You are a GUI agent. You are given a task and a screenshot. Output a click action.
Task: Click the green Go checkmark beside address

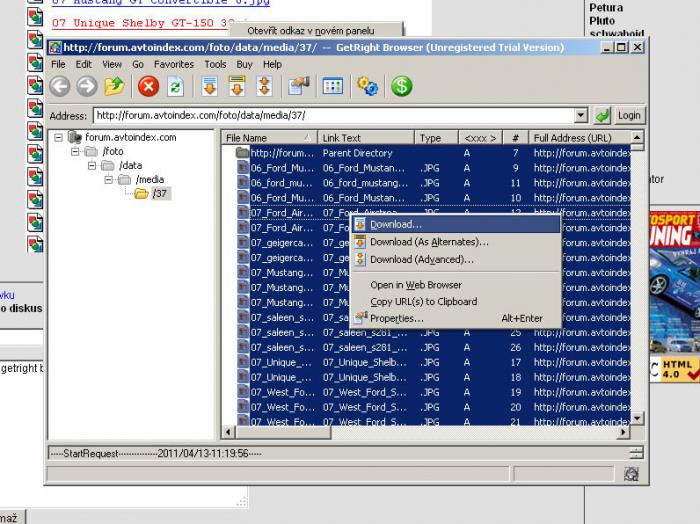tap(602, 116)
